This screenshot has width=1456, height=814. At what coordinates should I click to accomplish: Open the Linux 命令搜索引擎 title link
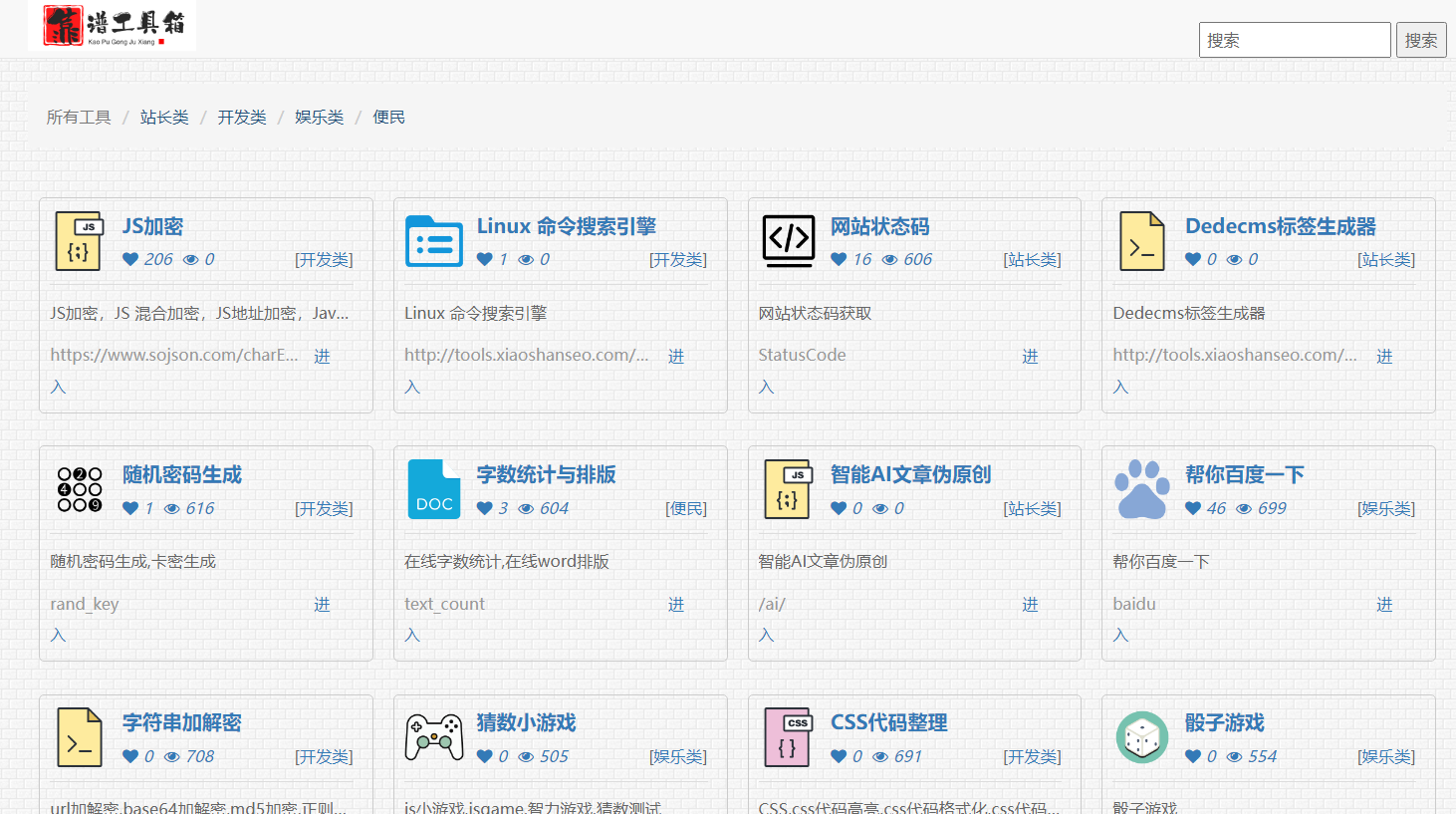click(566, 226)
